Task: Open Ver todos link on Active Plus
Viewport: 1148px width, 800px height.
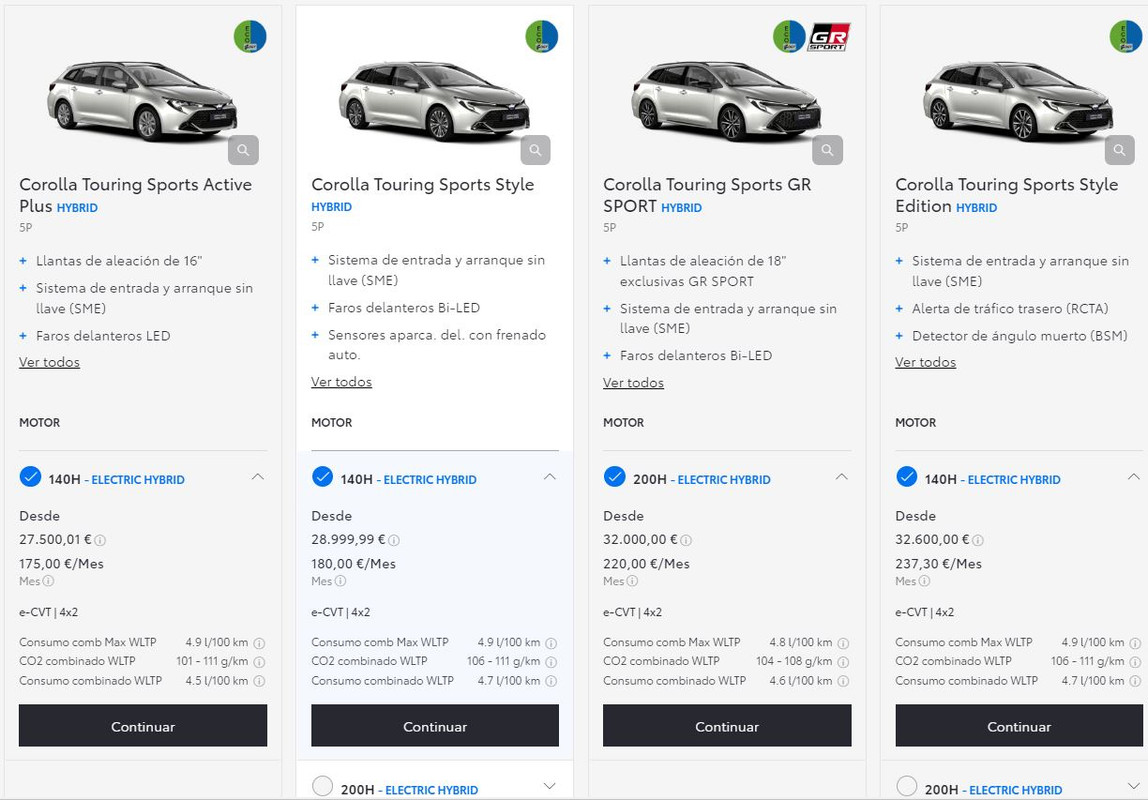Action: click(49, 362)
